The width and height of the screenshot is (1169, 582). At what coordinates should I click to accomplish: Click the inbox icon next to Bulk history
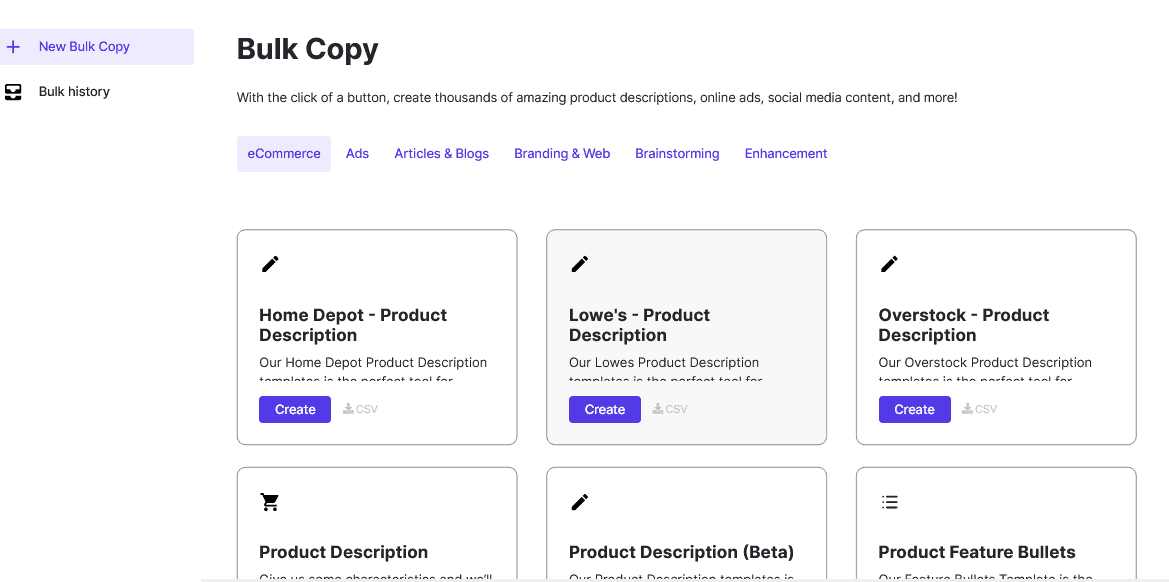(x=13, y=91)
